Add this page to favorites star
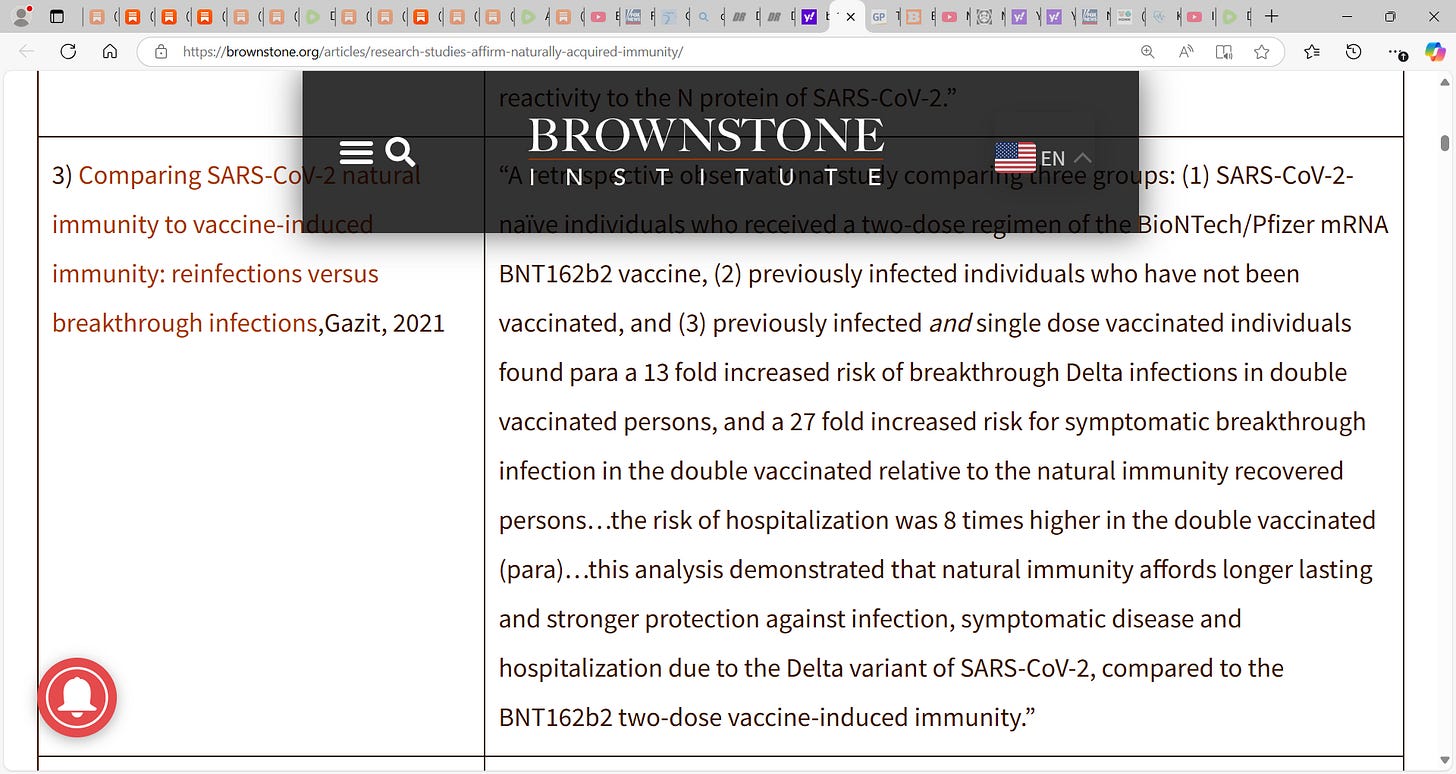This screenshot has height=774, width=1456. coord(1262,52)
